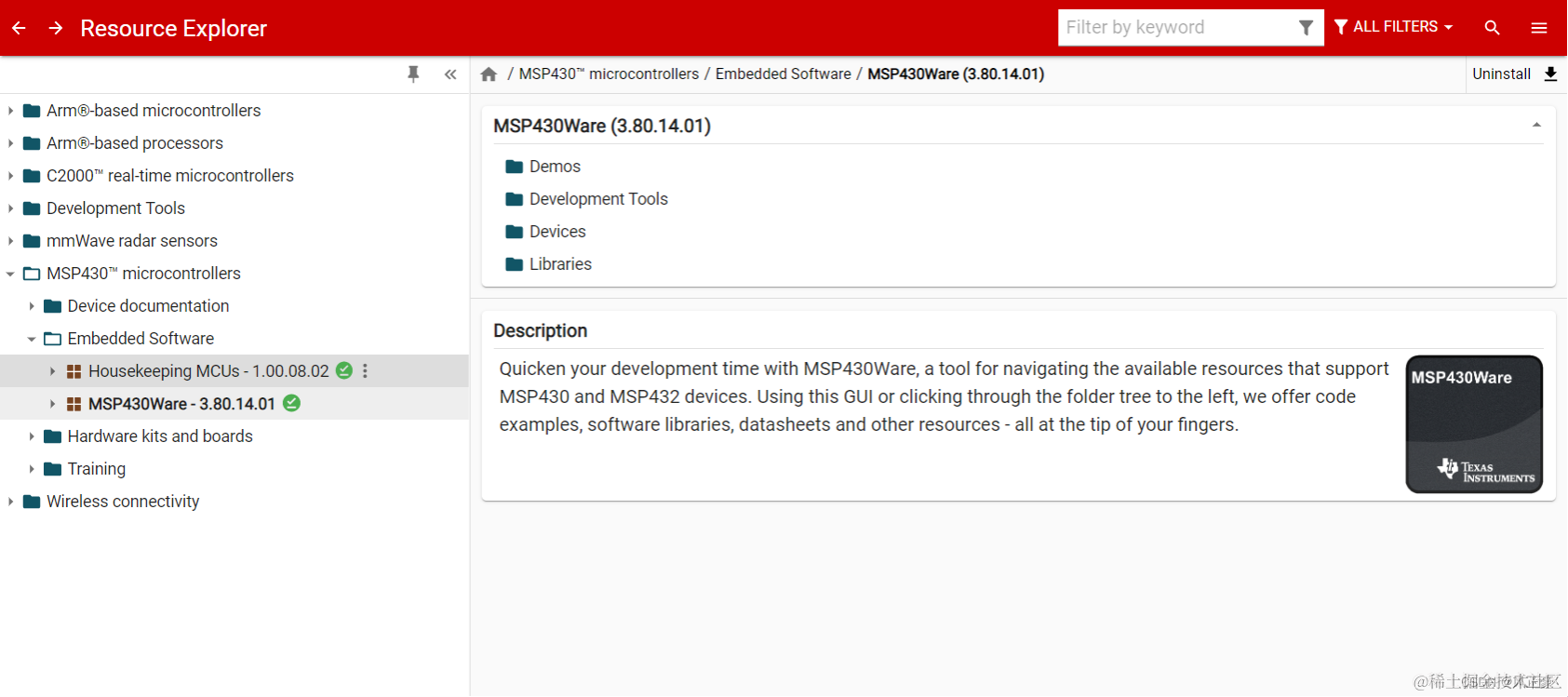Expand the Development Tools tree arrow
The width and height of the screenshot is (1568, 697).
[x=10, y=208]
